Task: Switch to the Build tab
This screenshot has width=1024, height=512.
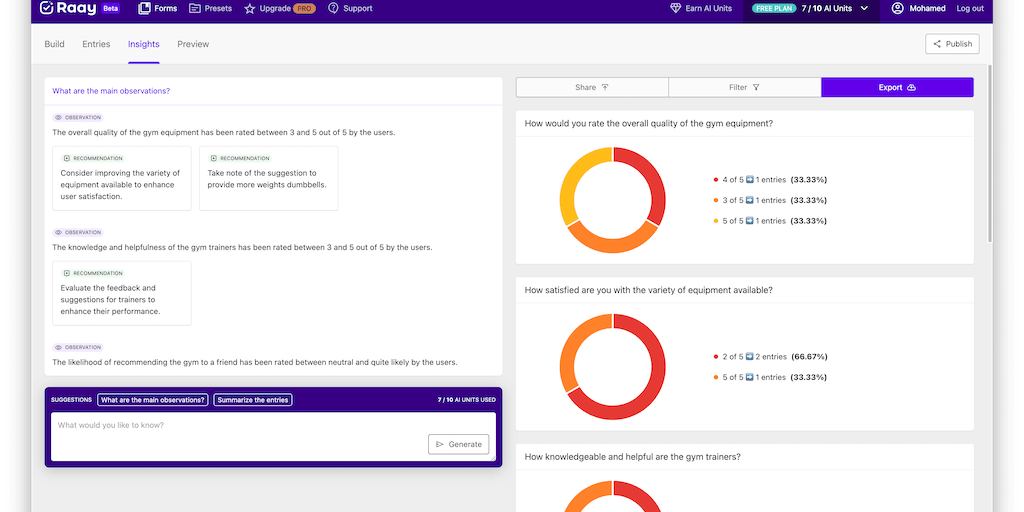Action: [54, 44]
